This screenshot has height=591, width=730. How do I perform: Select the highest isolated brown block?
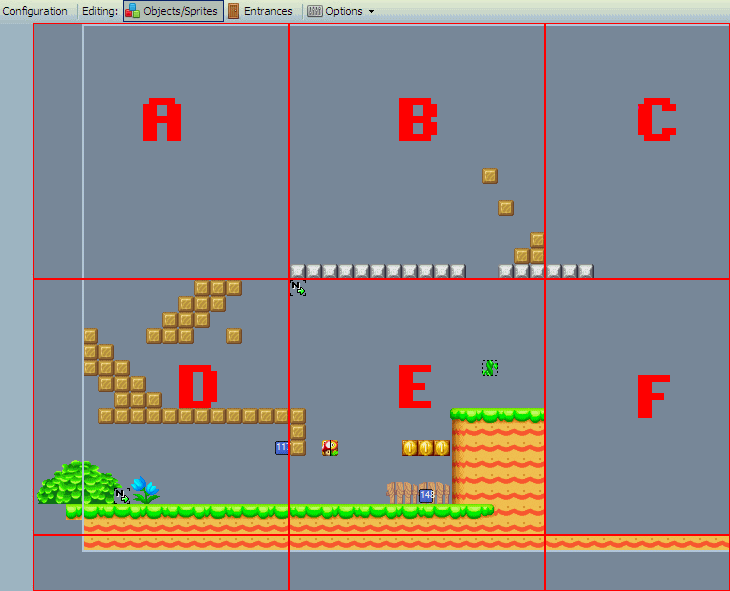click(490, 176)
